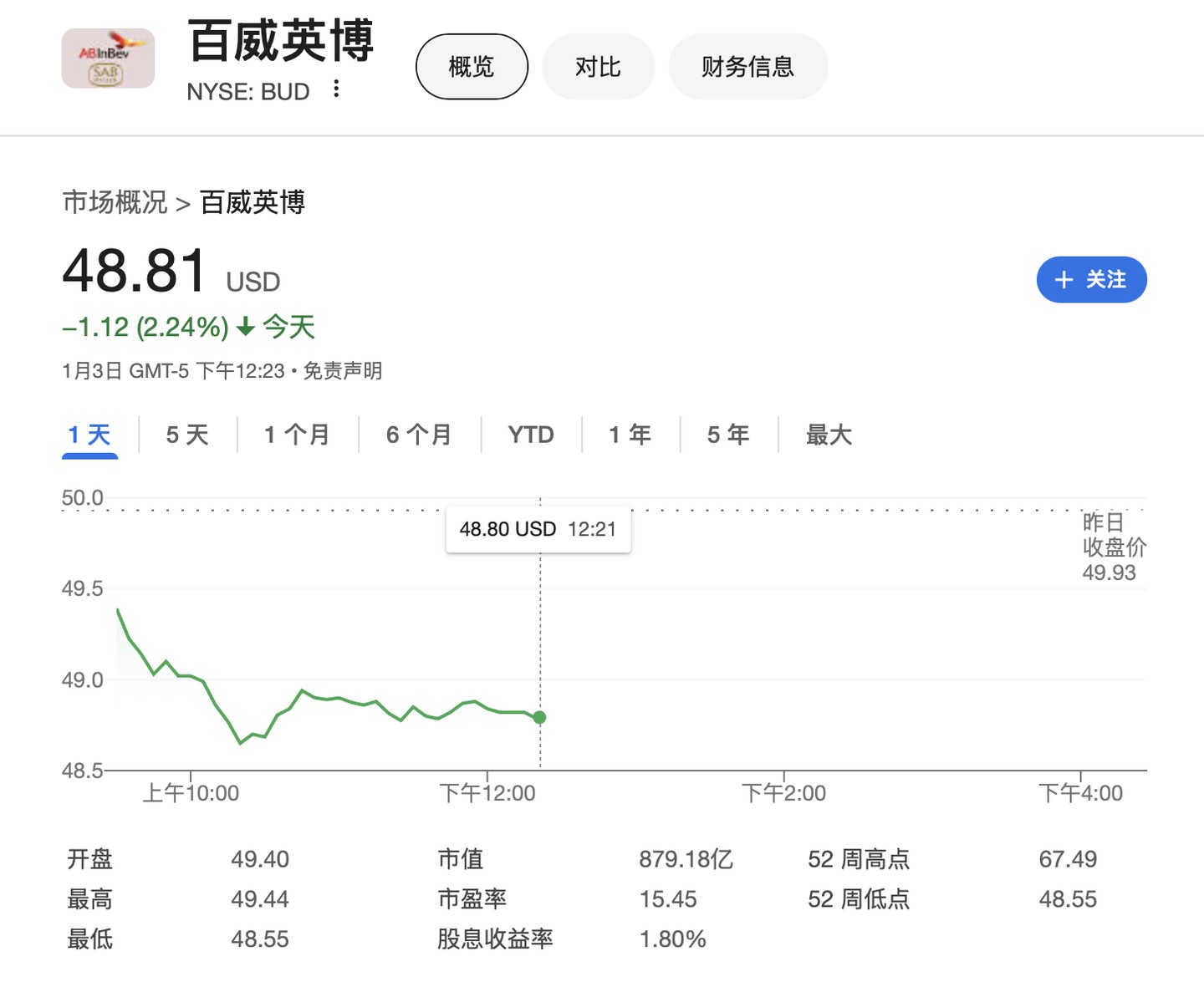Click the 上午10:00 axis label

[191, 793]
